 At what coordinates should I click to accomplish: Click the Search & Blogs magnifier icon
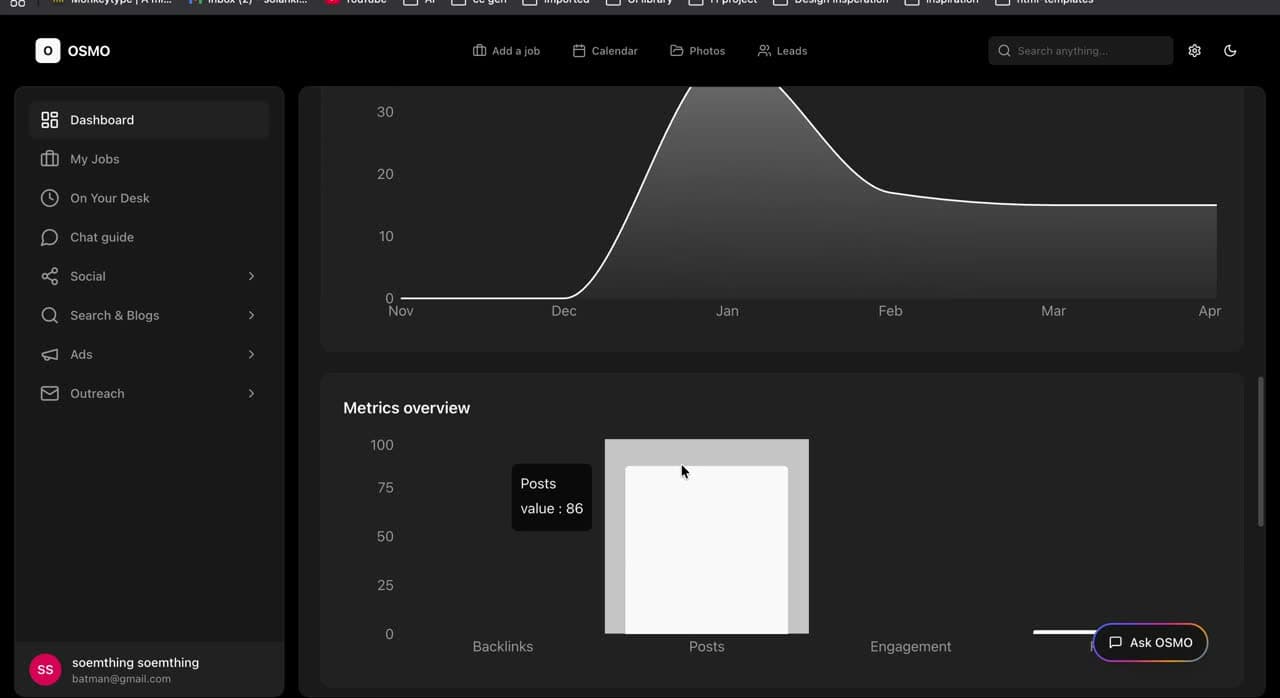coord(49,315)
